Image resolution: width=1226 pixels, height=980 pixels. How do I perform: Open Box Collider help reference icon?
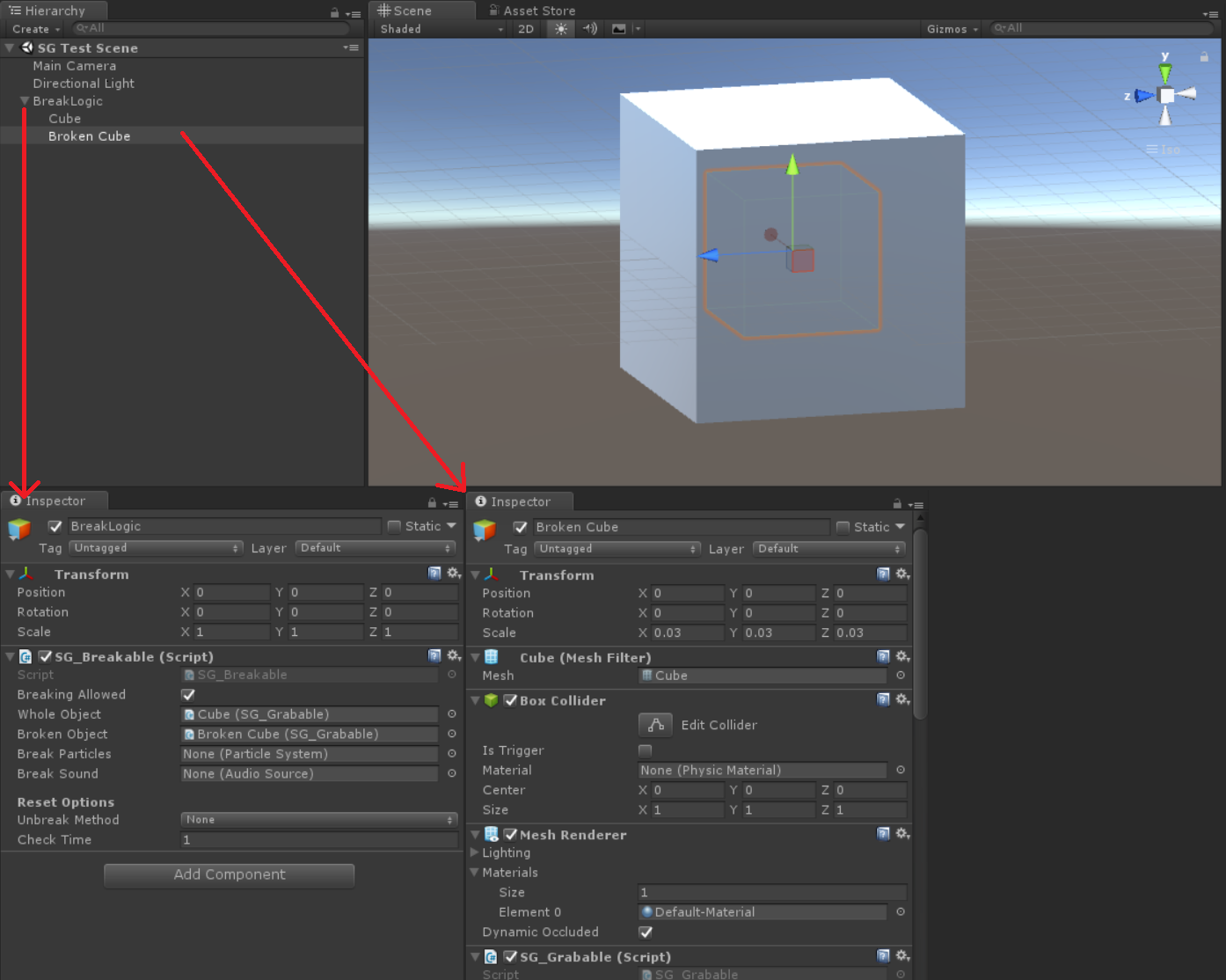click(883, 700)
